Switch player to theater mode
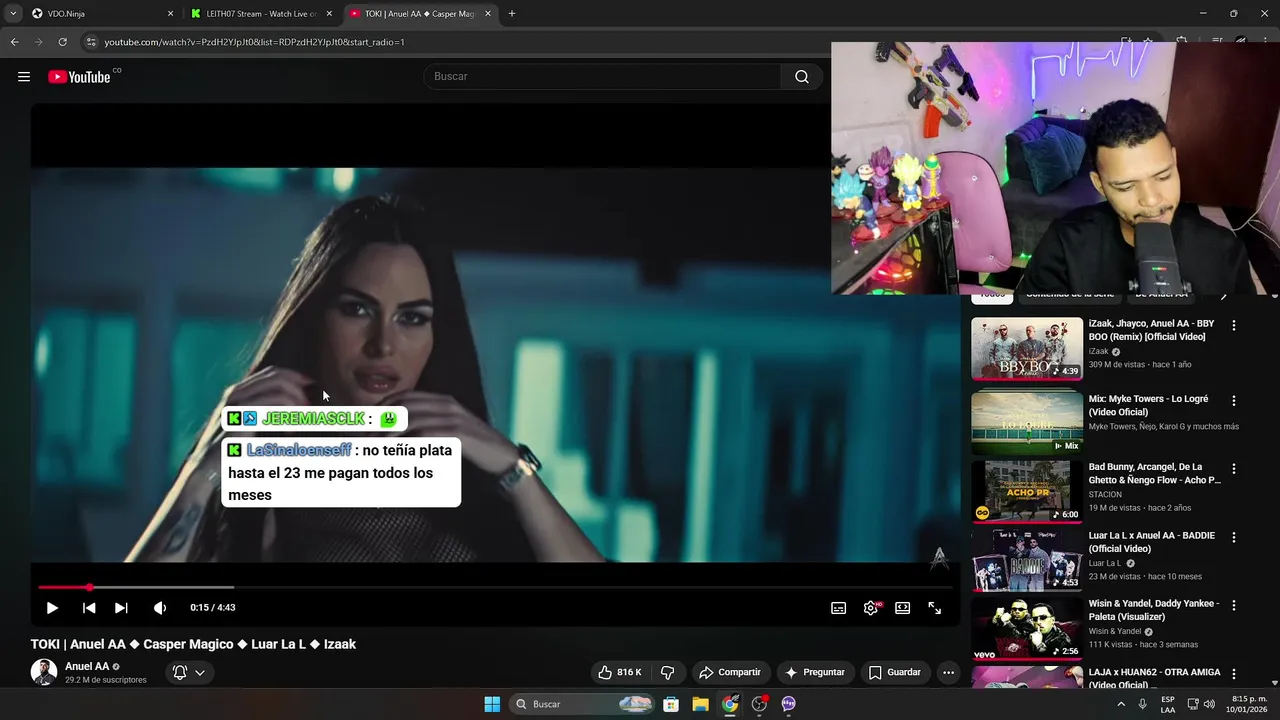 point(902,608)
